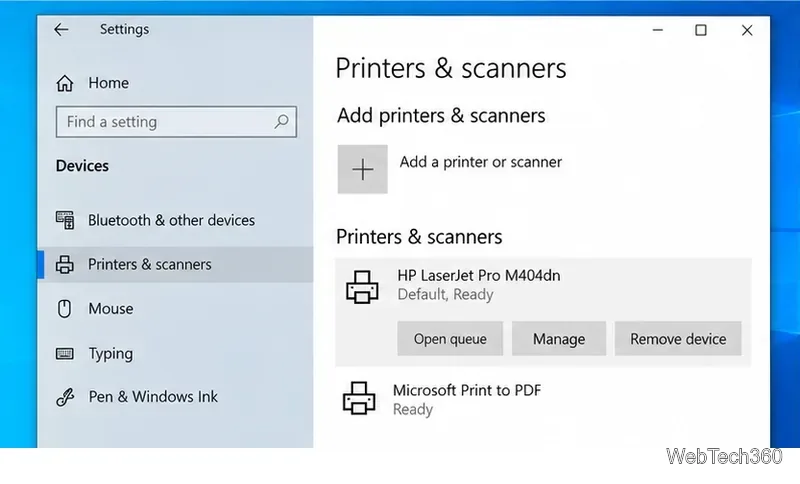Click the Default, Ready status text
Screen dimensions: 800x484
(x=445, y=295)
